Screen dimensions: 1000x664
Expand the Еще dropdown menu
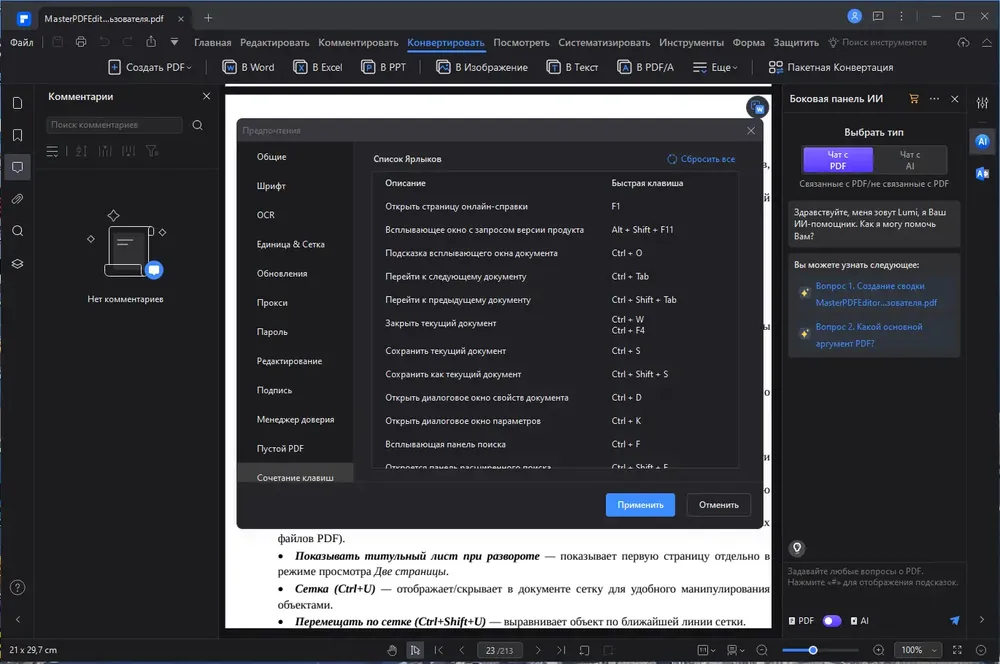(x=716, y=67)
